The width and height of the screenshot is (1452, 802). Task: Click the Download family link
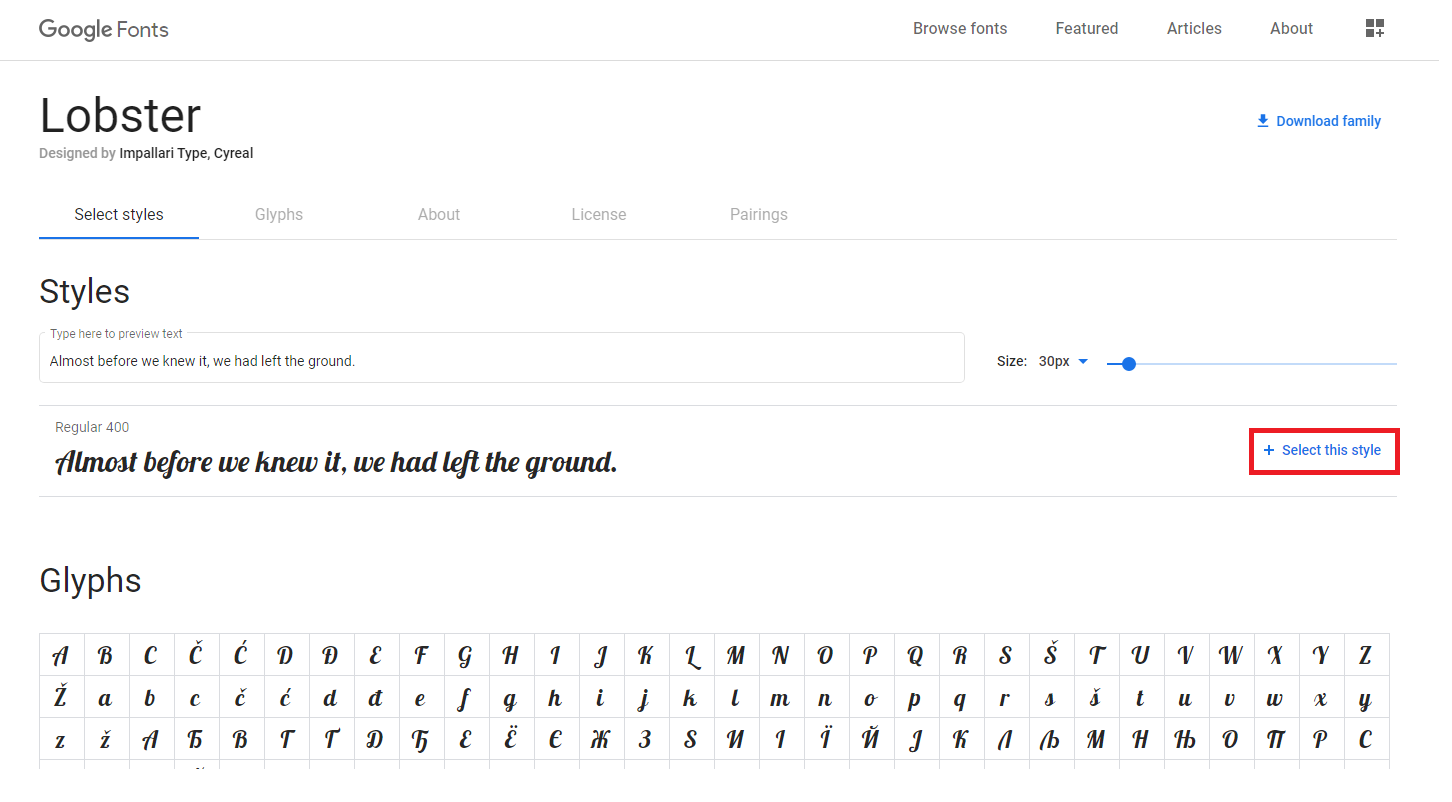(x=1318, y=121)
